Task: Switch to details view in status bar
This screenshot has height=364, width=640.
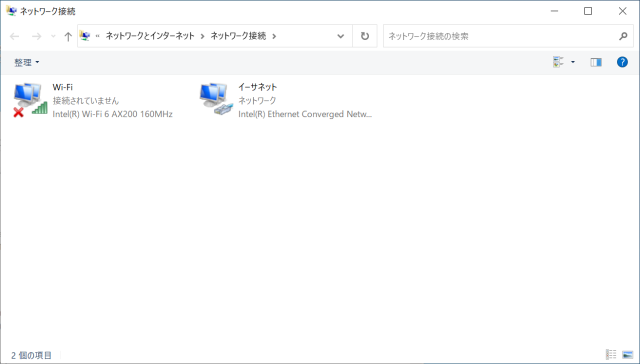Action: (611, 354)
